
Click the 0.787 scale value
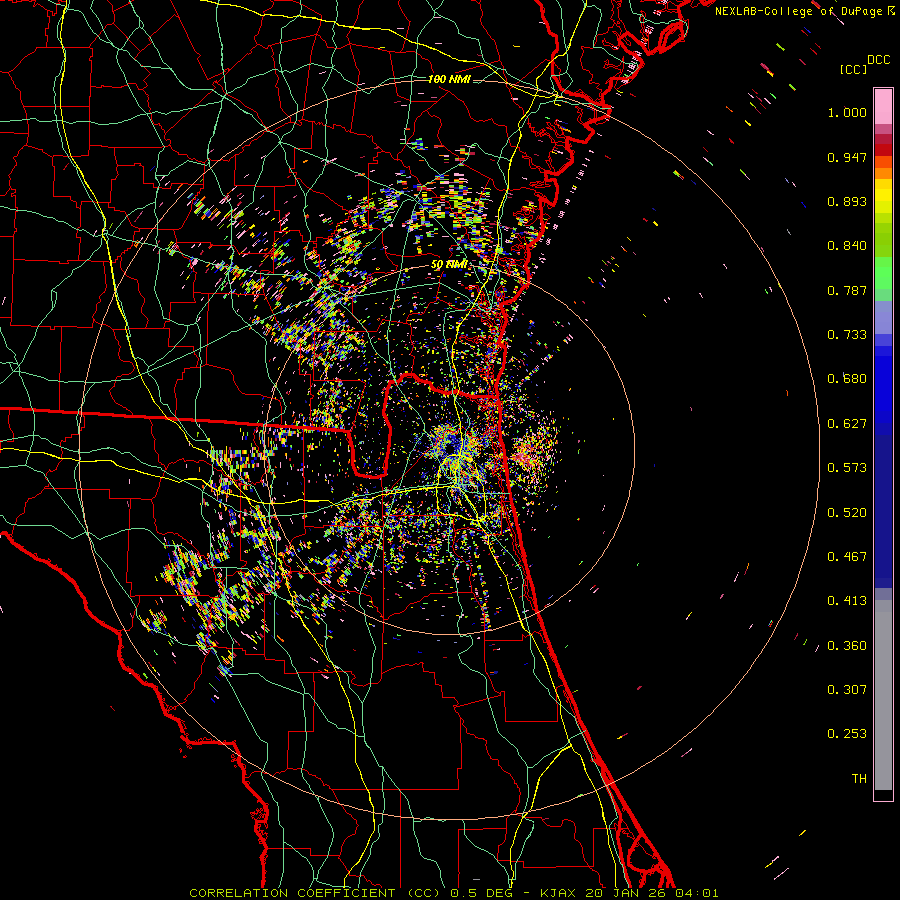point(847,290)
